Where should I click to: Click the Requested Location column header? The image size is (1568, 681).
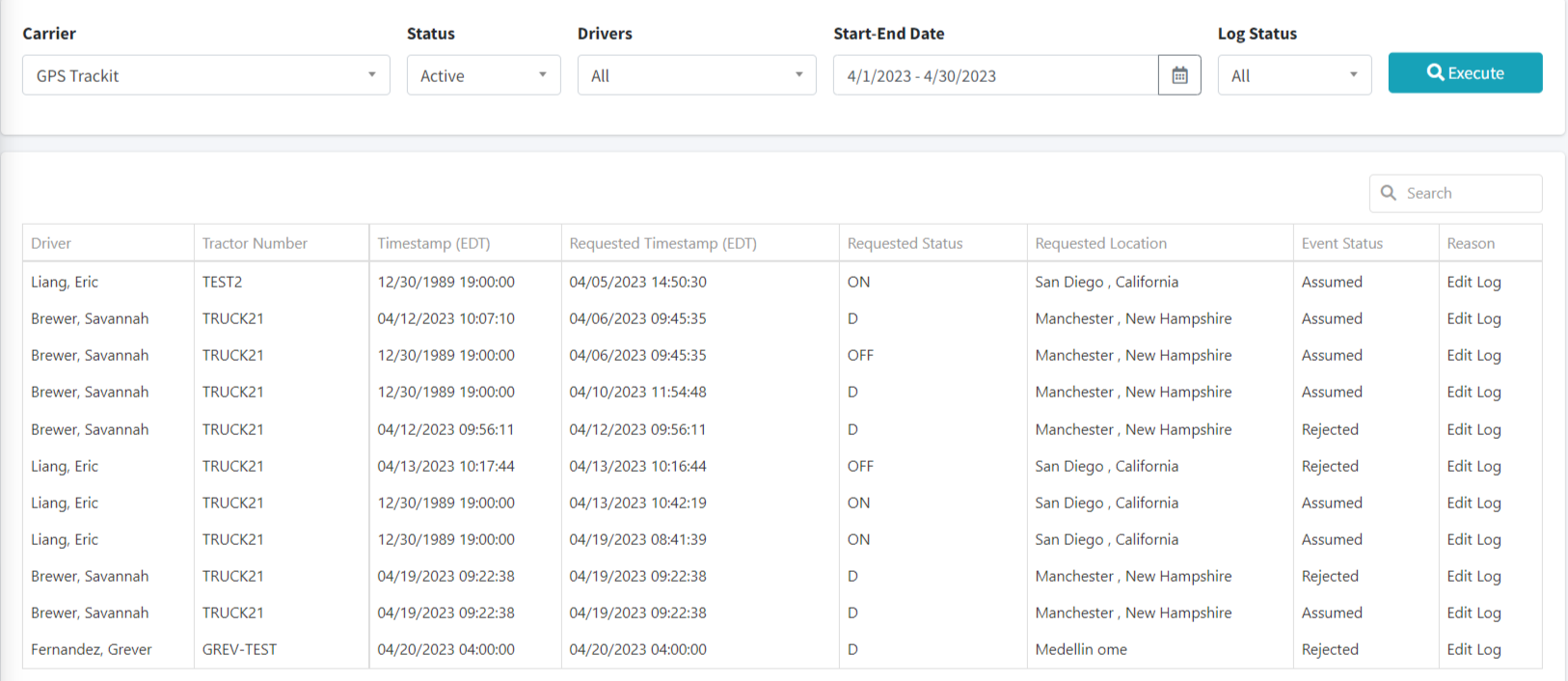click(1160, 243)
